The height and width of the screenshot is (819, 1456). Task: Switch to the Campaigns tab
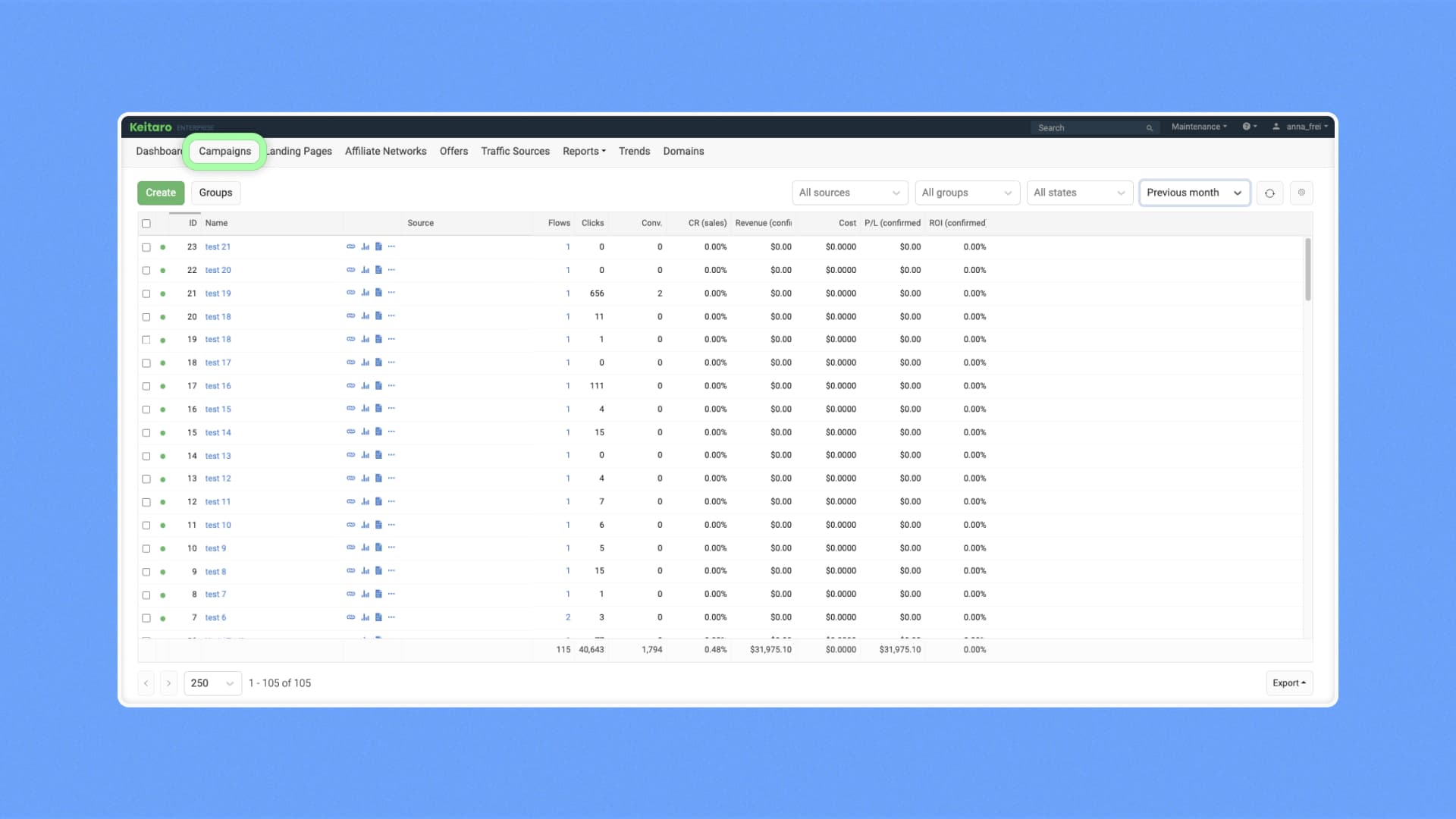[x=224, y=151]
